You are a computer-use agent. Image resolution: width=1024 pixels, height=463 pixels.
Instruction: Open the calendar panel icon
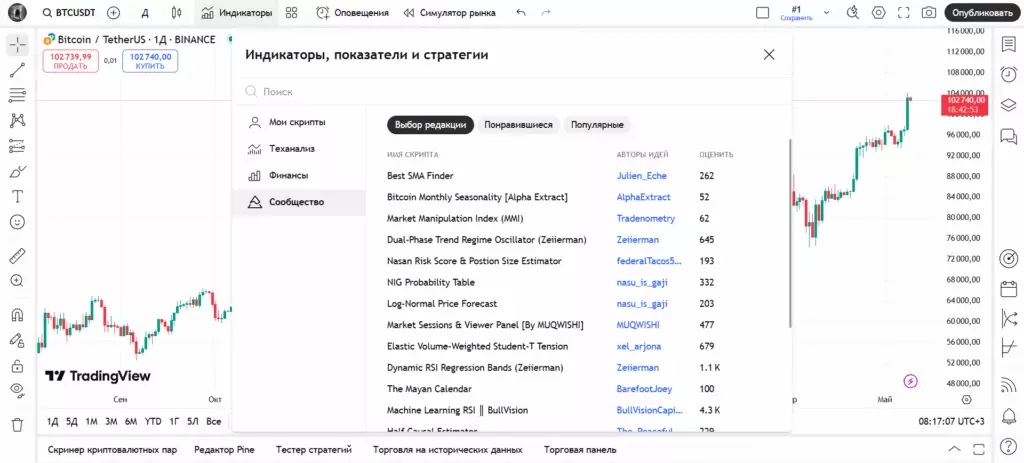pyautogui.click(x=1008, y=288)
